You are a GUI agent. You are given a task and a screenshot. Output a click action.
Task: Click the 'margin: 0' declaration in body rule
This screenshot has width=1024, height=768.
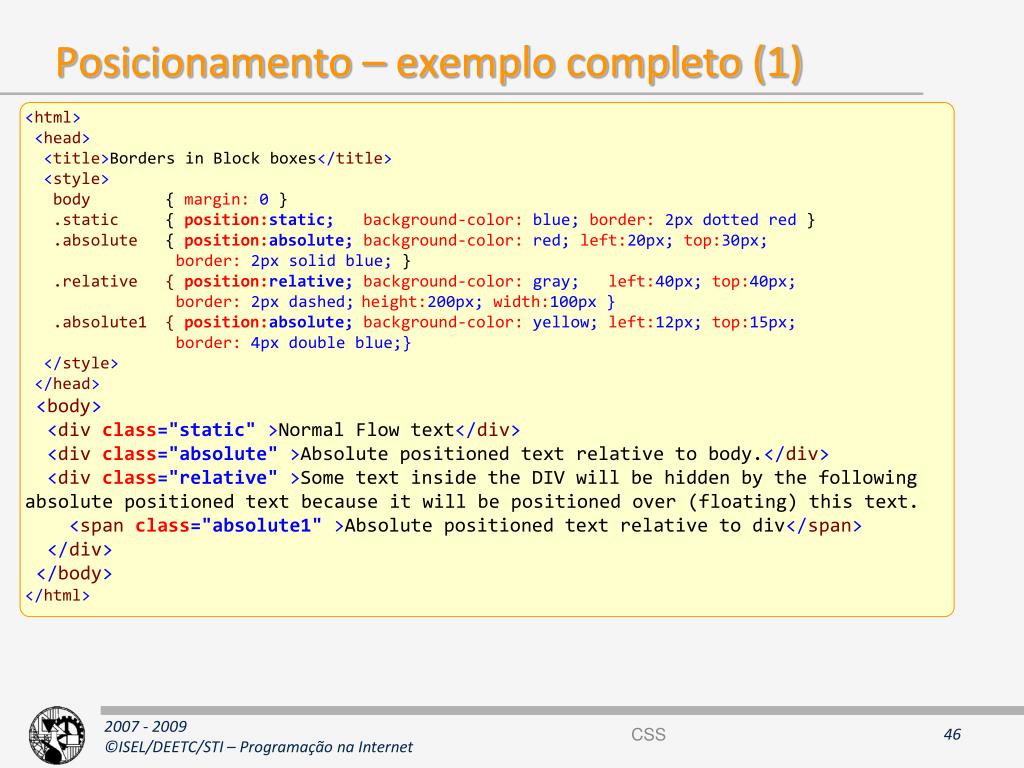click(x=226, y=199)
